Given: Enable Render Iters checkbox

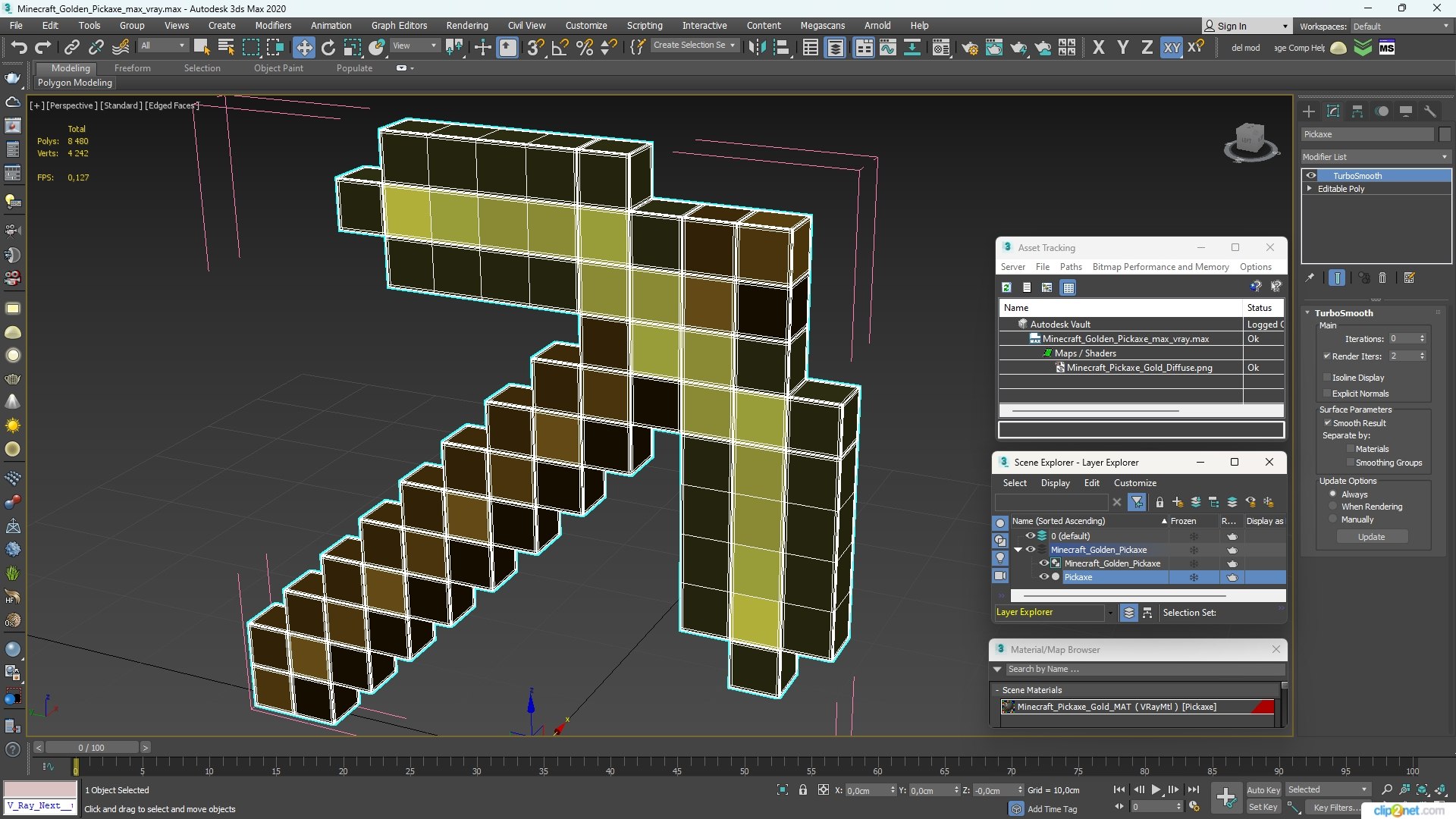Looking at the screenshot, I should click(x=1327, y=356).
